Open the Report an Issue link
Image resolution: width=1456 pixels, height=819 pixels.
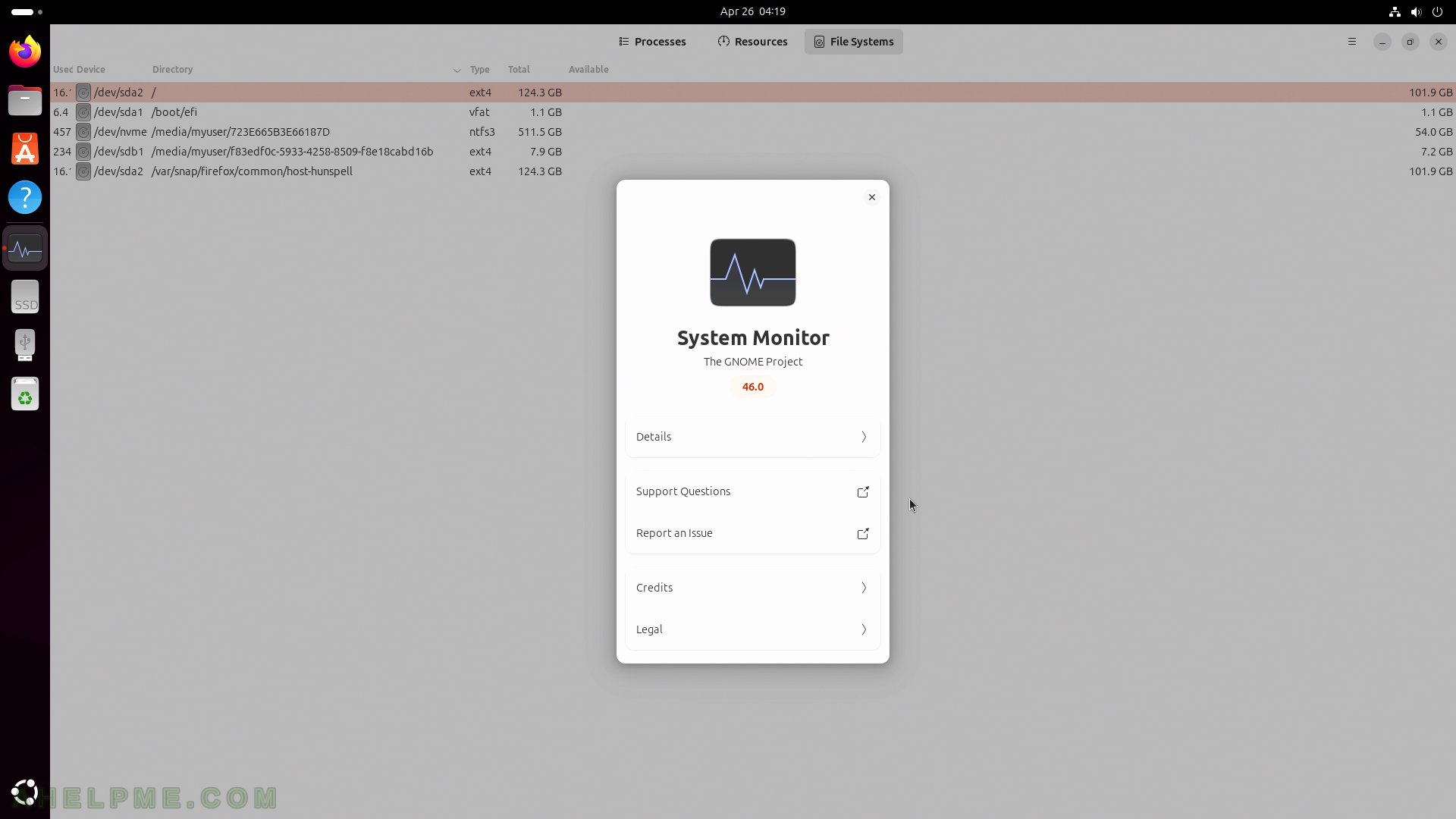753,533
